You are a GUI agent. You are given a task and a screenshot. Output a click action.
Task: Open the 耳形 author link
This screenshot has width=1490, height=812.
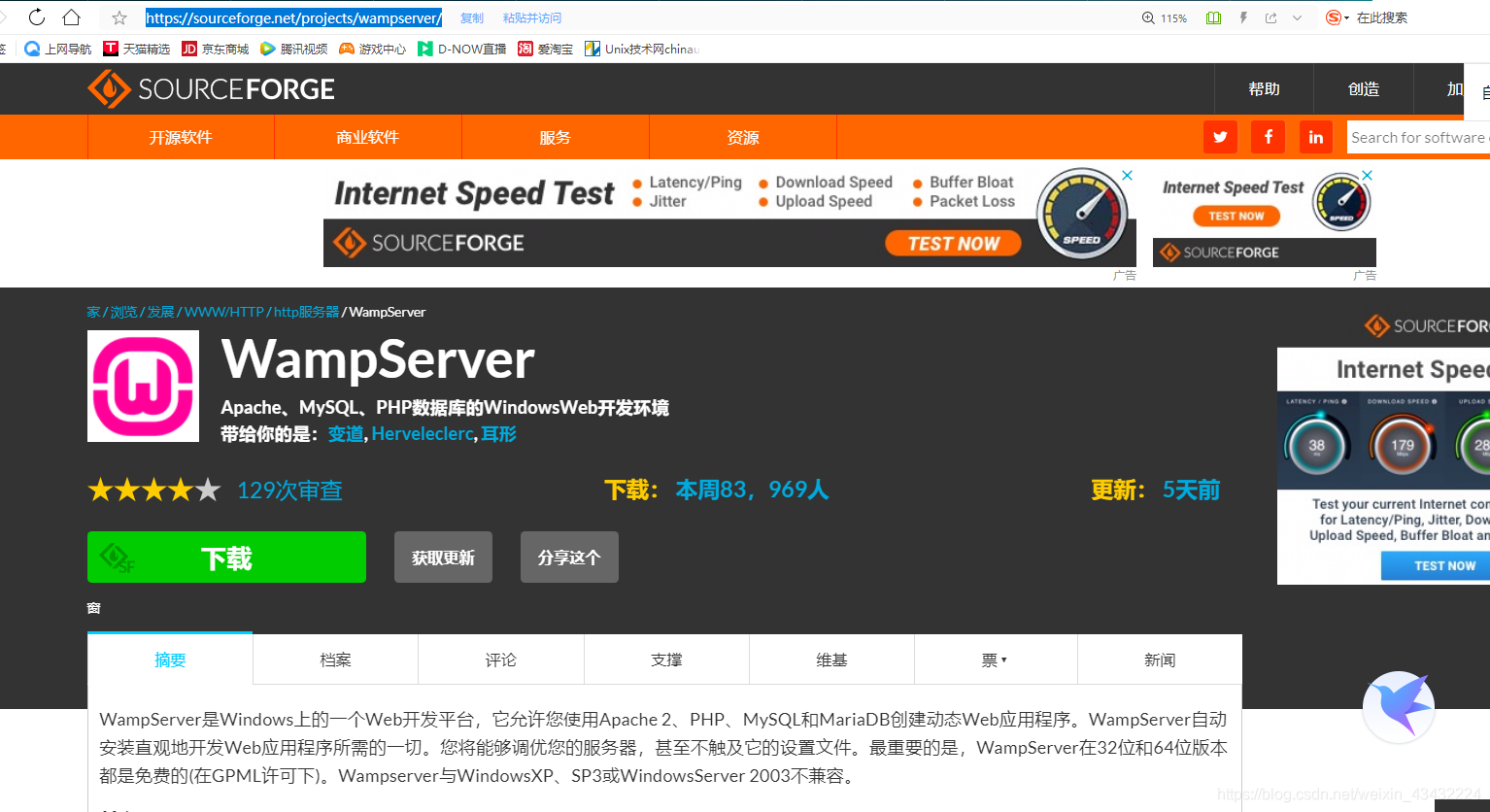click(499, 434)
